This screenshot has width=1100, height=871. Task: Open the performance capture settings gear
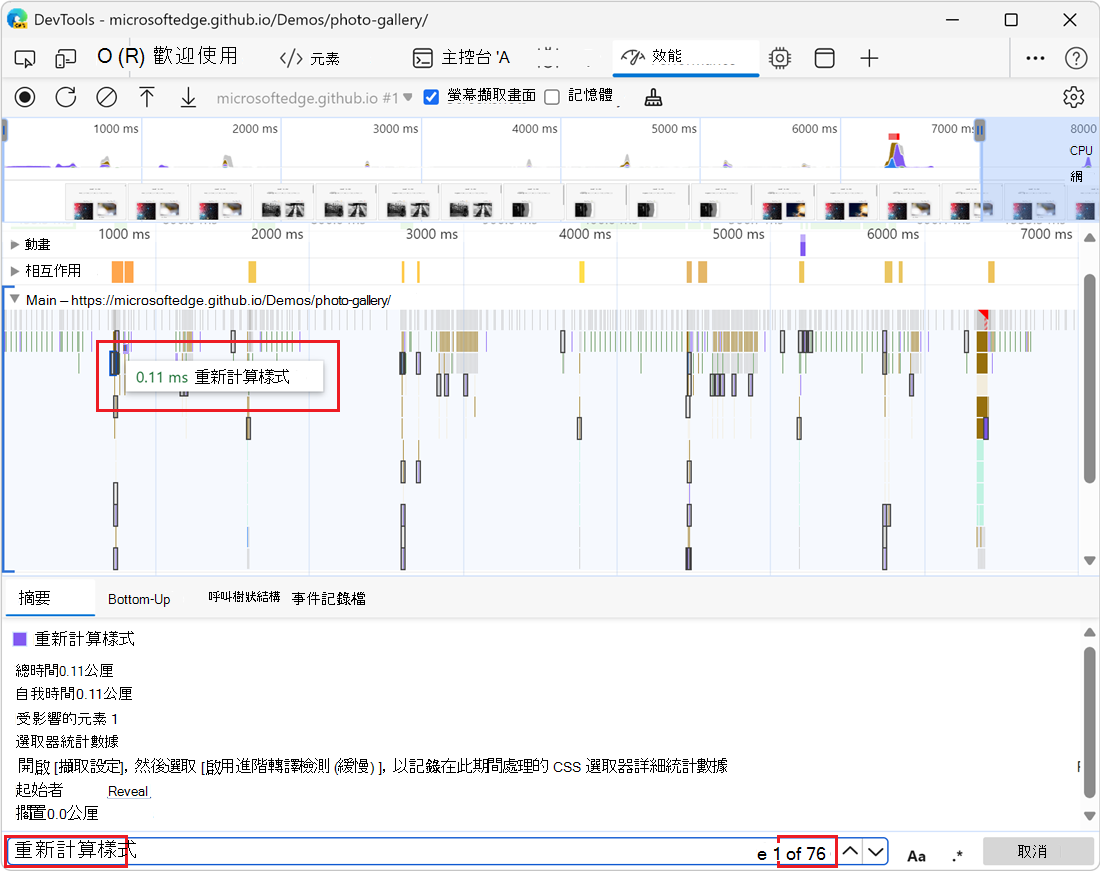point(1073,97)
